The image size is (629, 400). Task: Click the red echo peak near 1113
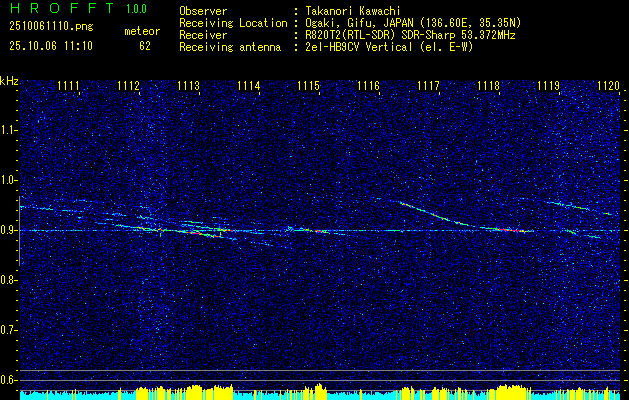pos(193,232)
